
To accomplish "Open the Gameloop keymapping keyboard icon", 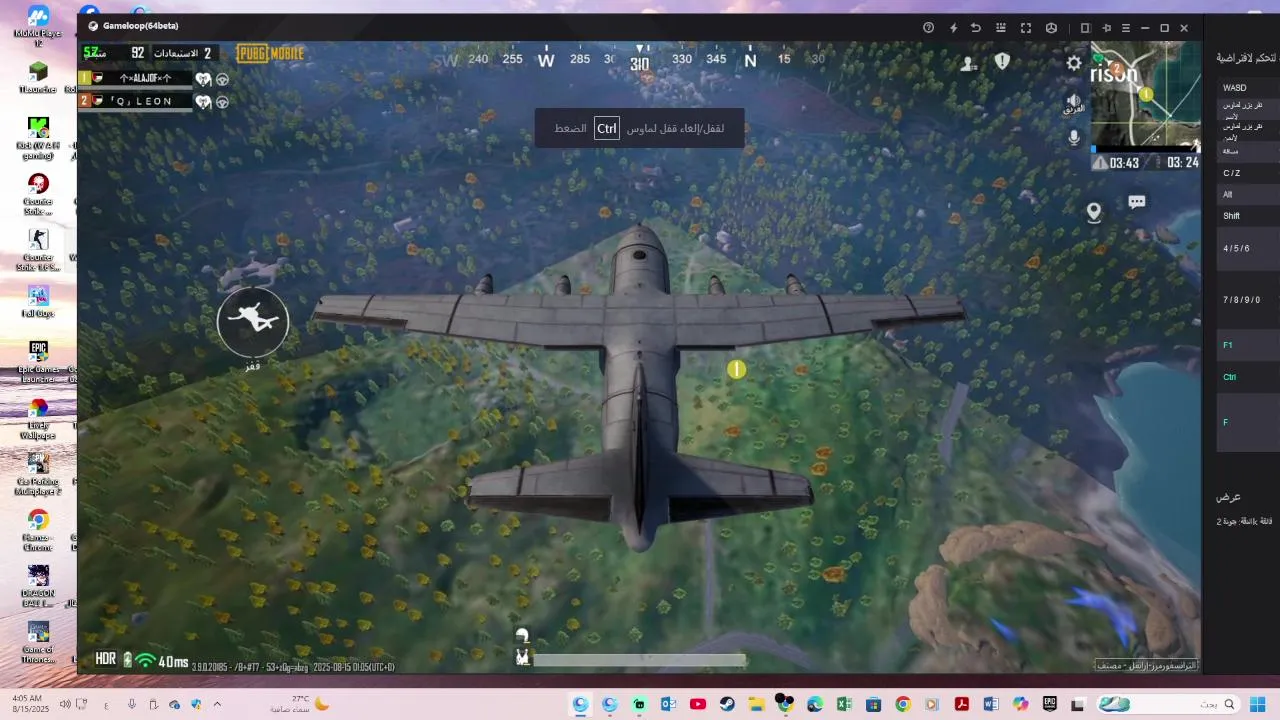I will (x=1000, y=28).
